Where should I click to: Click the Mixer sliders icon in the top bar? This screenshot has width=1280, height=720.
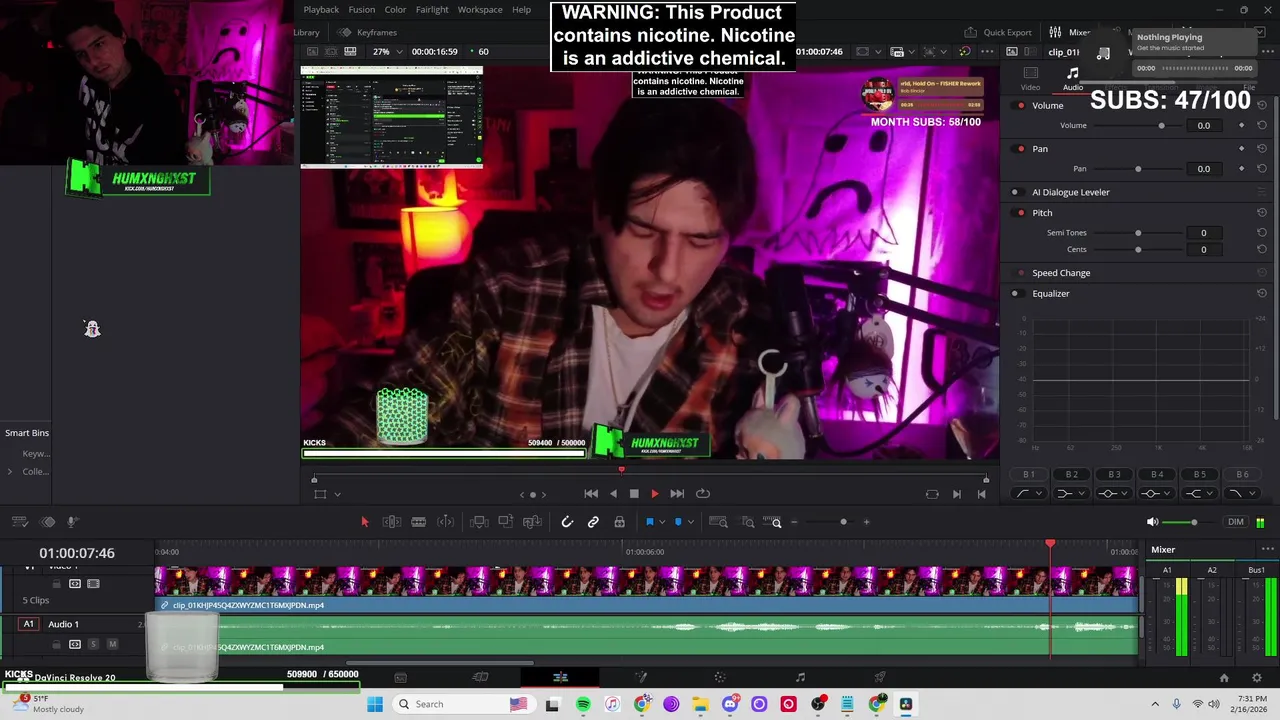(1055, 32)
